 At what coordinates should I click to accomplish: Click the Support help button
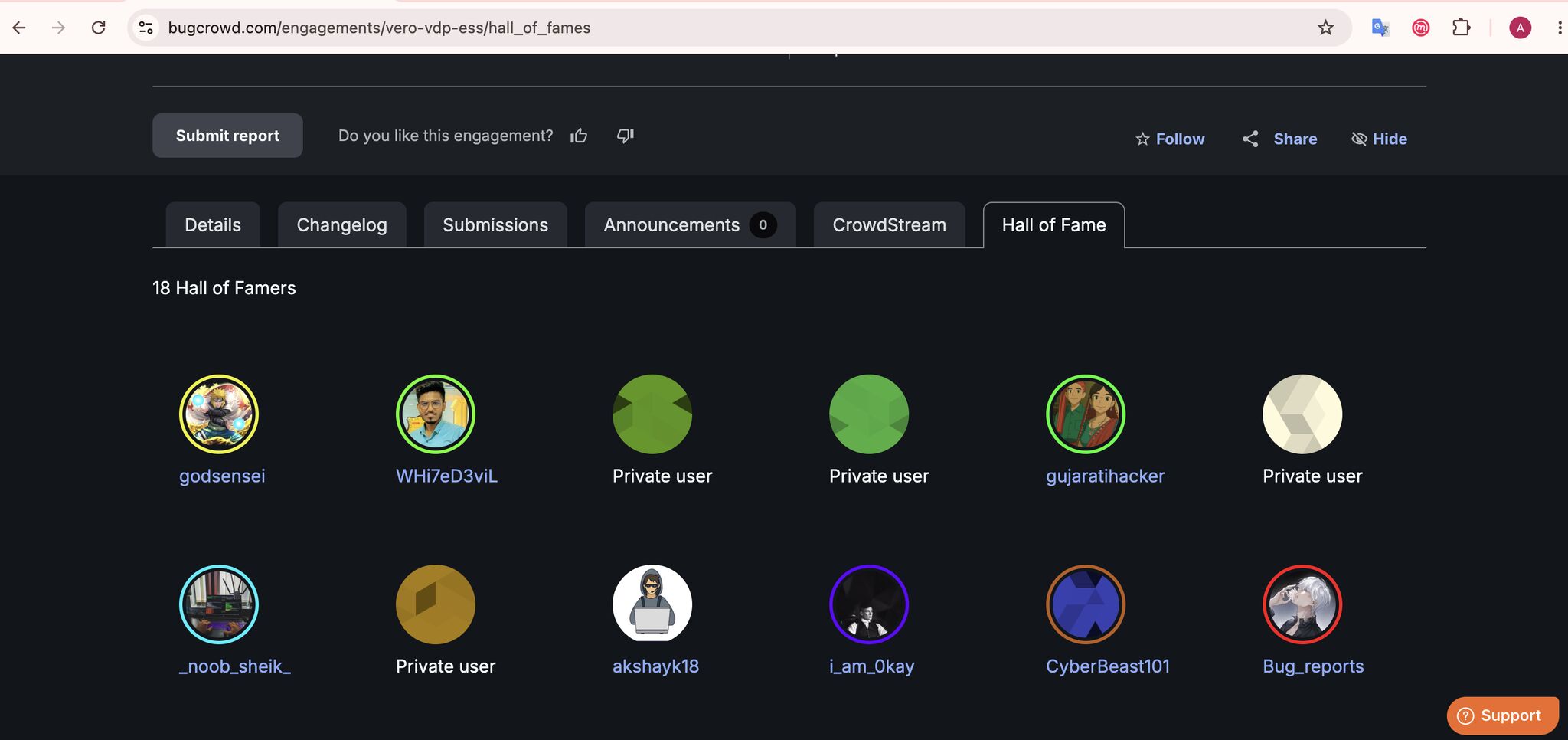pyautogui.click(x=1502, y=715)
